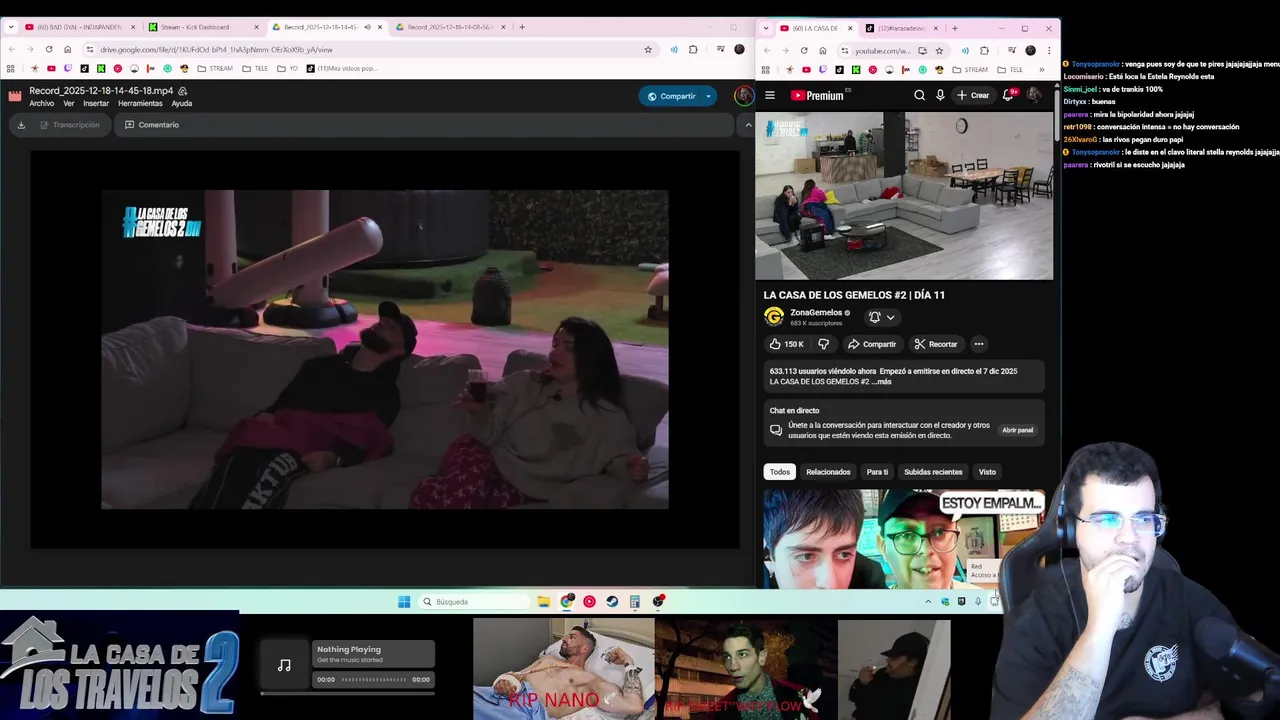Select the Subidas recientes filter chip
The width and height of the screenshot is (1280, 720).
tap(933, 472)
